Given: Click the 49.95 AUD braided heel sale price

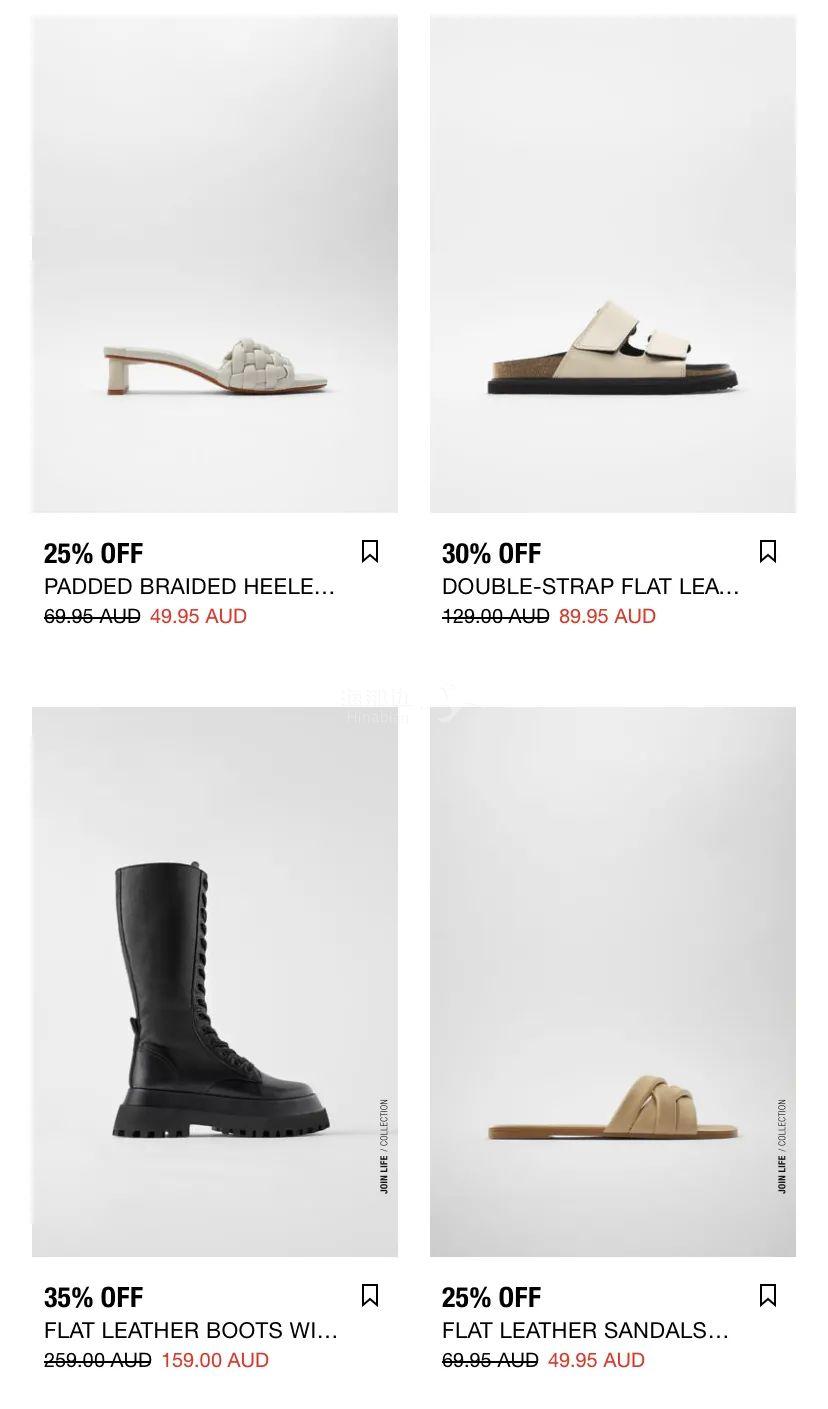Looking at the screenshot, I should point(198,616).
